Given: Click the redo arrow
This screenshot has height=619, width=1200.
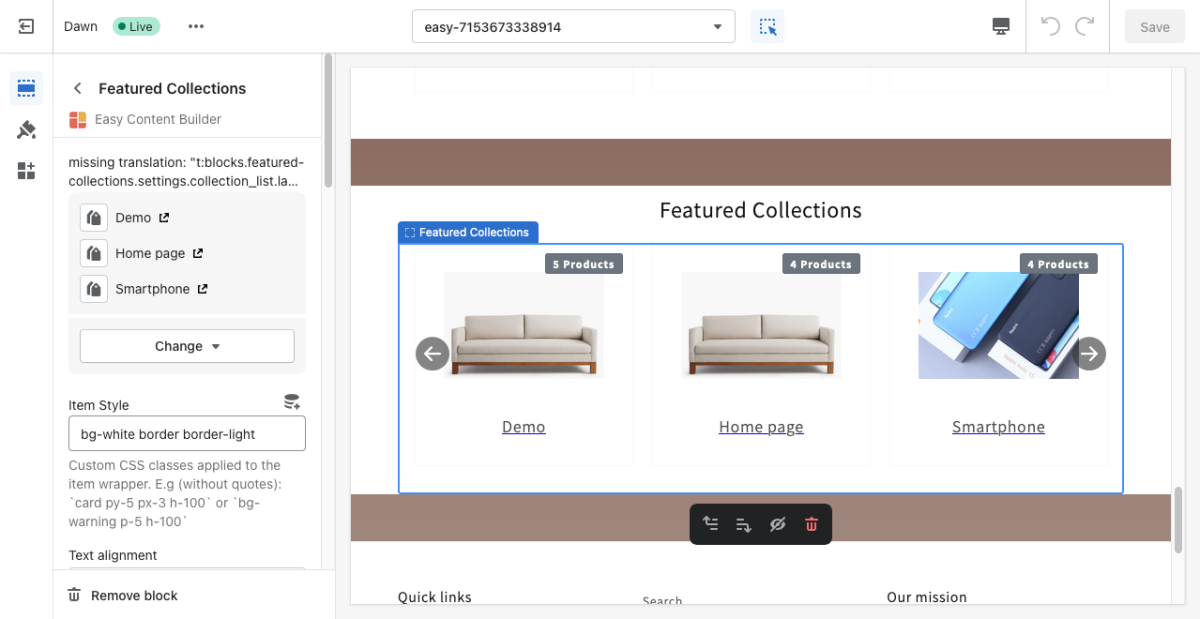Looking at the screenshot, I should (1085, 27).
